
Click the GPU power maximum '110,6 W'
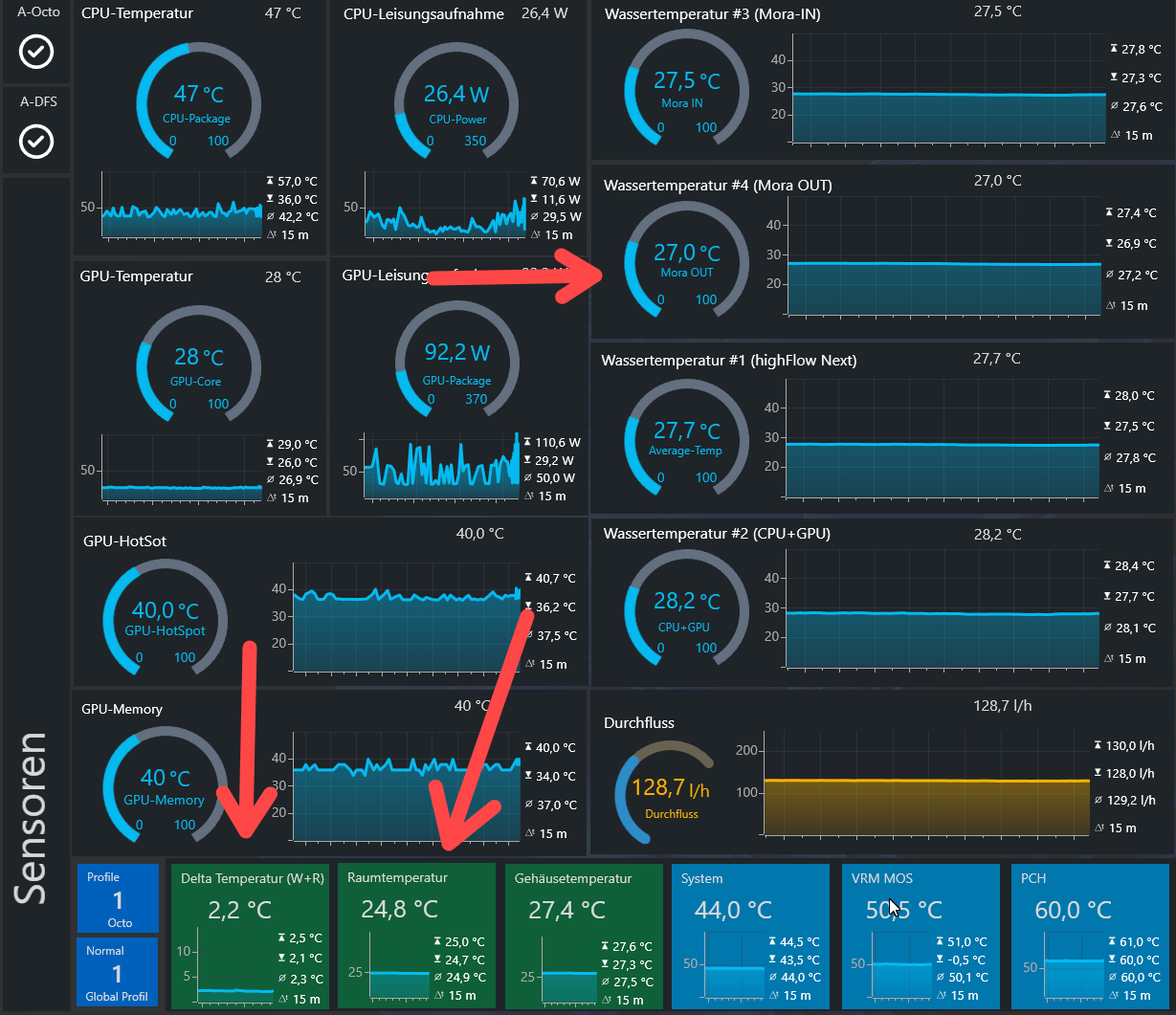[x=558, y=443]
